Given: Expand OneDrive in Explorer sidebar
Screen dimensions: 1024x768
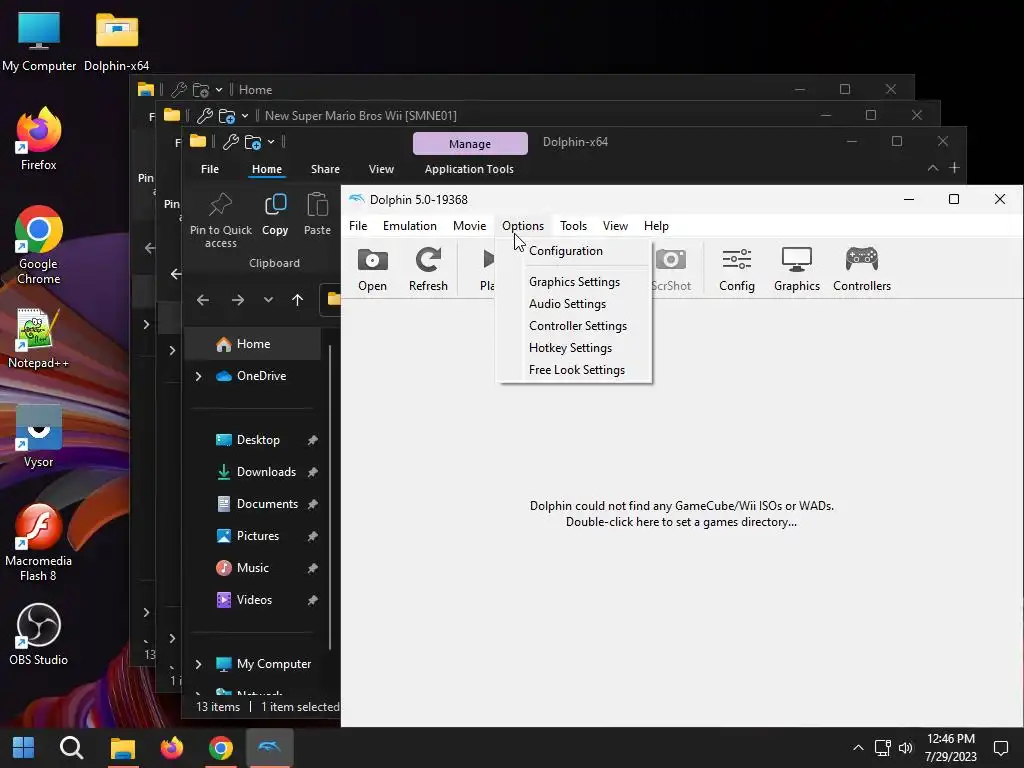Looking at the screenshot, I should (x=199, y=376).
